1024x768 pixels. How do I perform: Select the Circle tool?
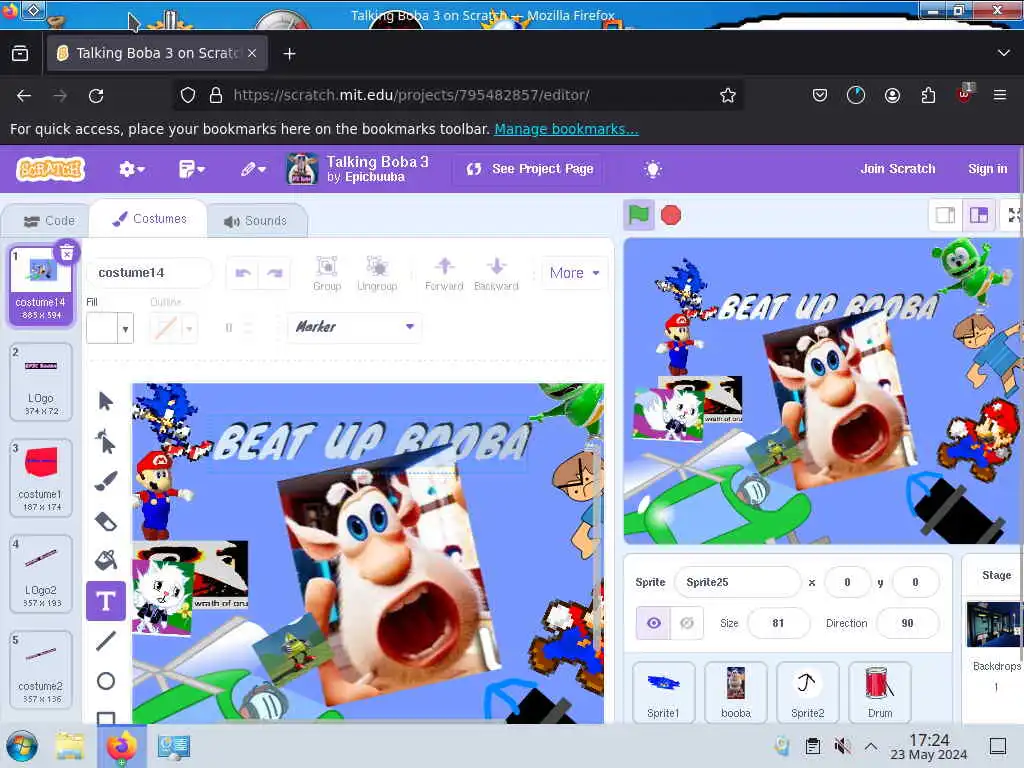[106, 681]
